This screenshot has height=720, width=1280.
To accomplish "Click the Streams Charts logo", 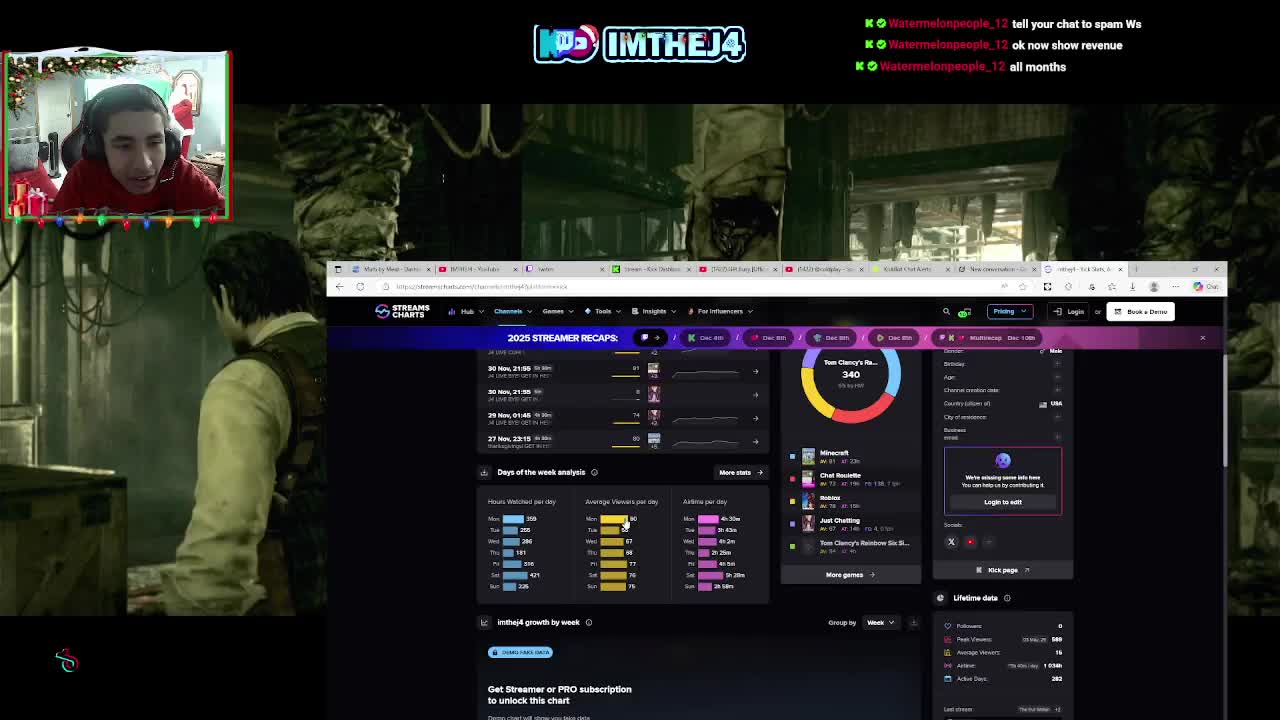I will coord(402,312).
